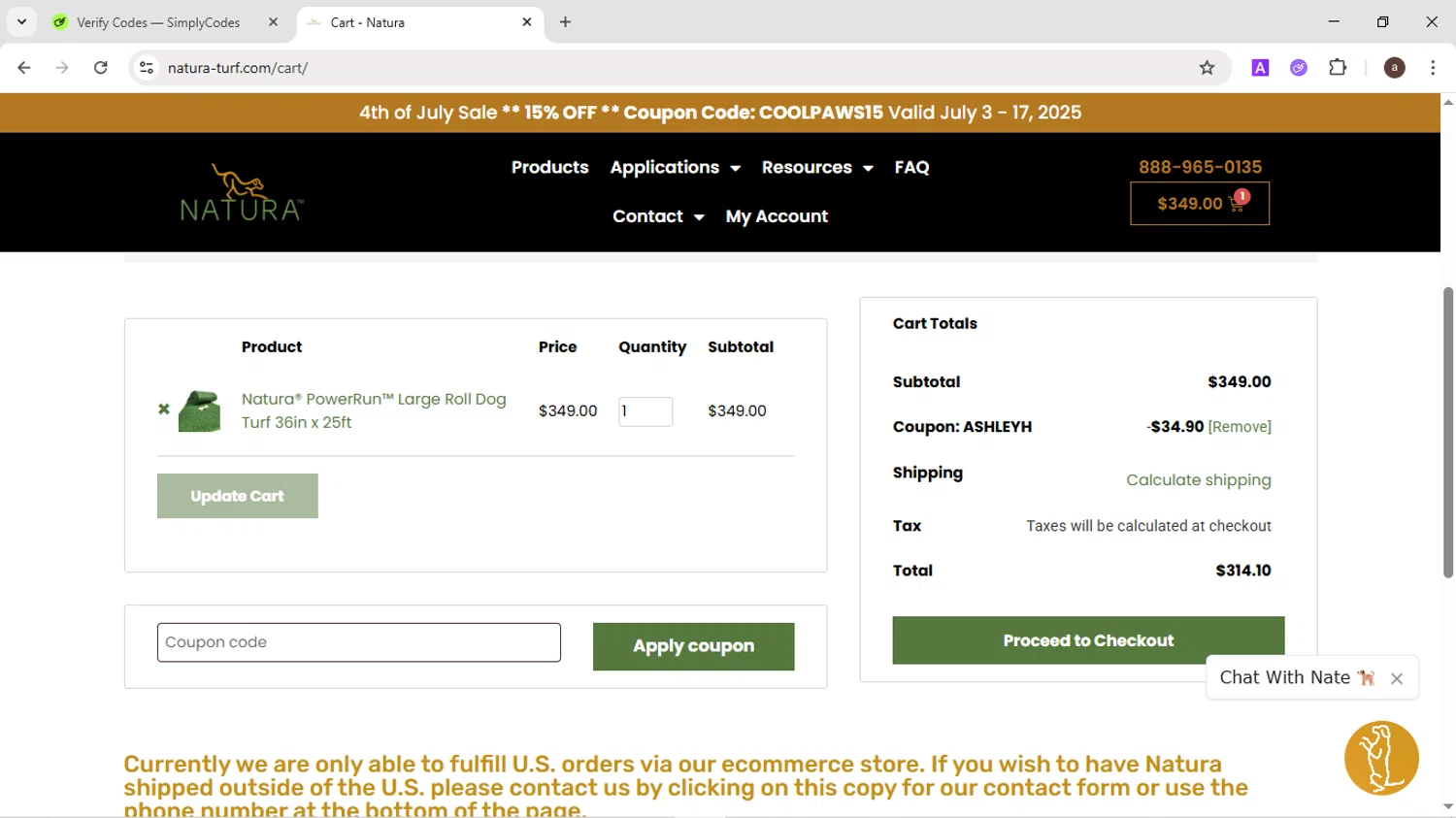Open a new browser tab

point(565,21)
